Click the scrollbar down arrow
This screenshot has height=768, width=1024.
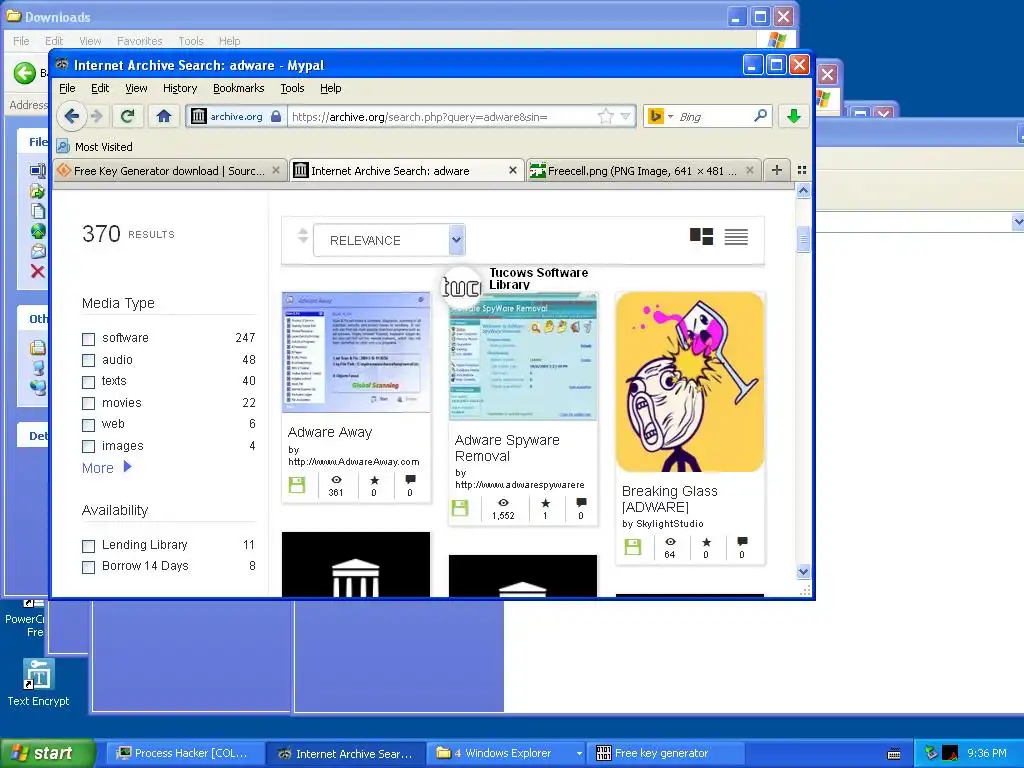(x=803, y=571)
